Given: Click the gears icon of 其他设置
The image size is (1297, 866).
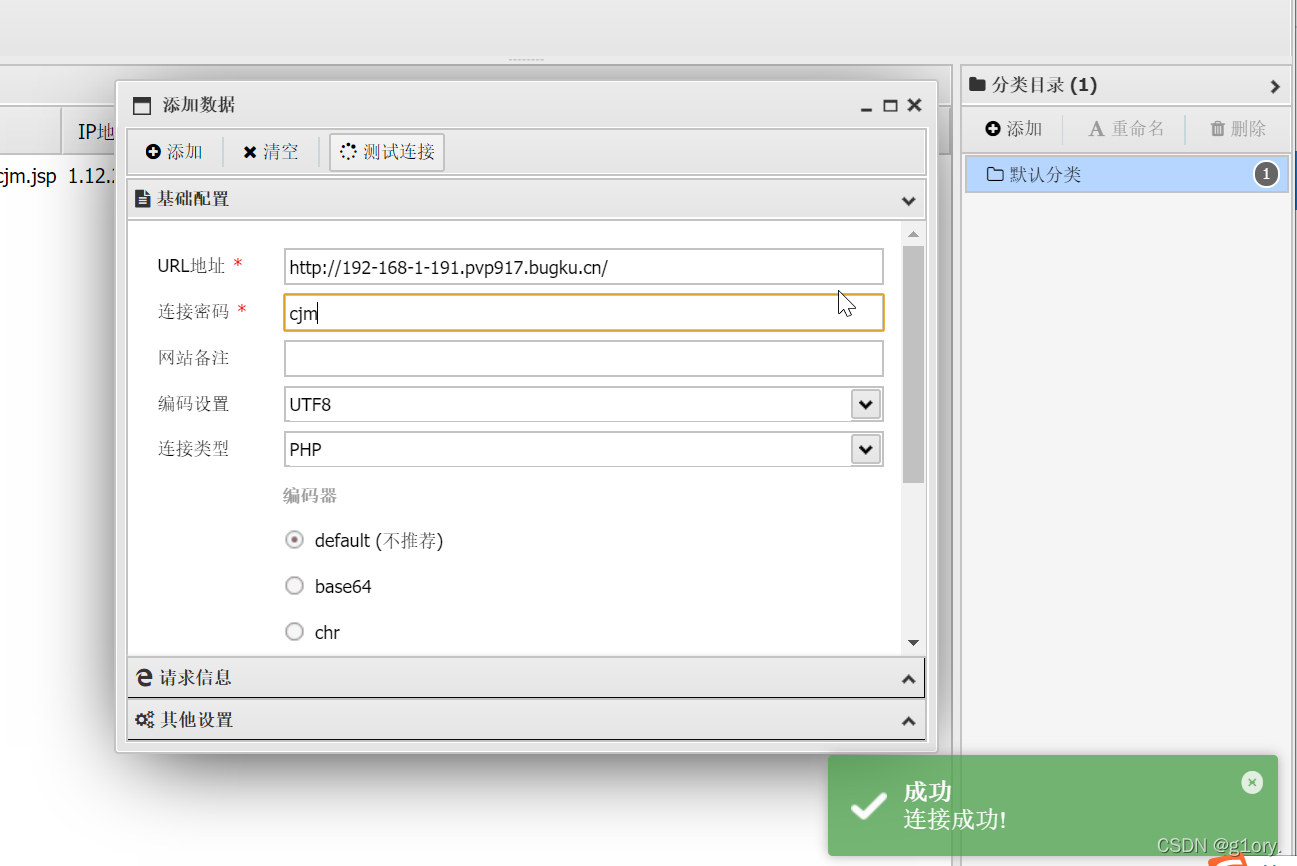Looking at the screenshot, I should pyautogui.click(x=145, y=720).
